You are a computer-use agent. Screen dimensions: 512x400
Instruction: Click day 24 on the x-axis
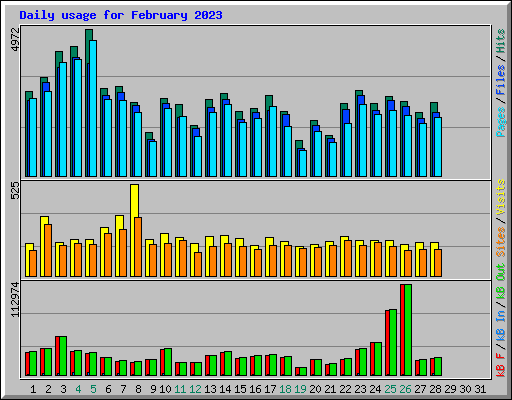(375, 389)
